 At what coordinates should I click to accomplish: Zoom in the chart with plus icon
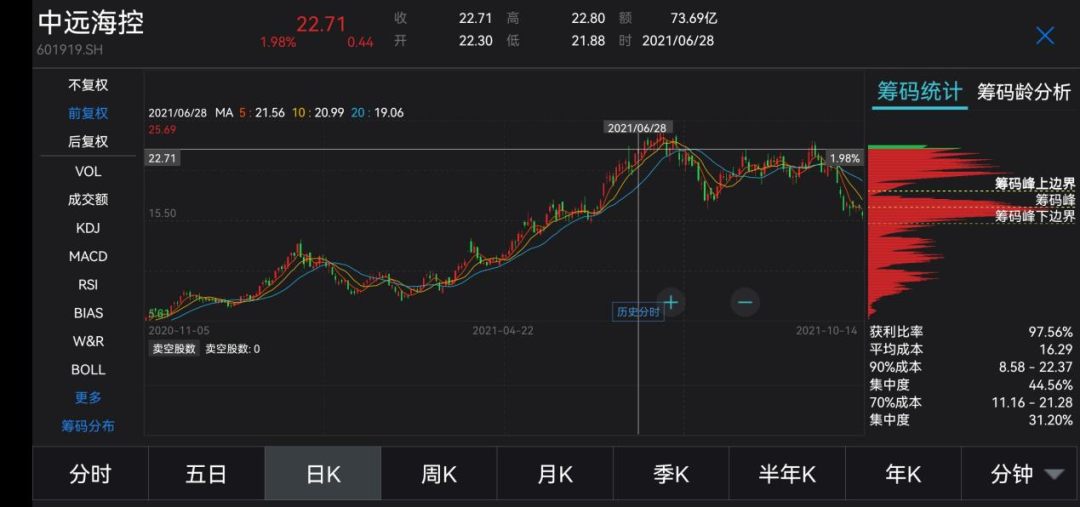(x=671, y=302)
